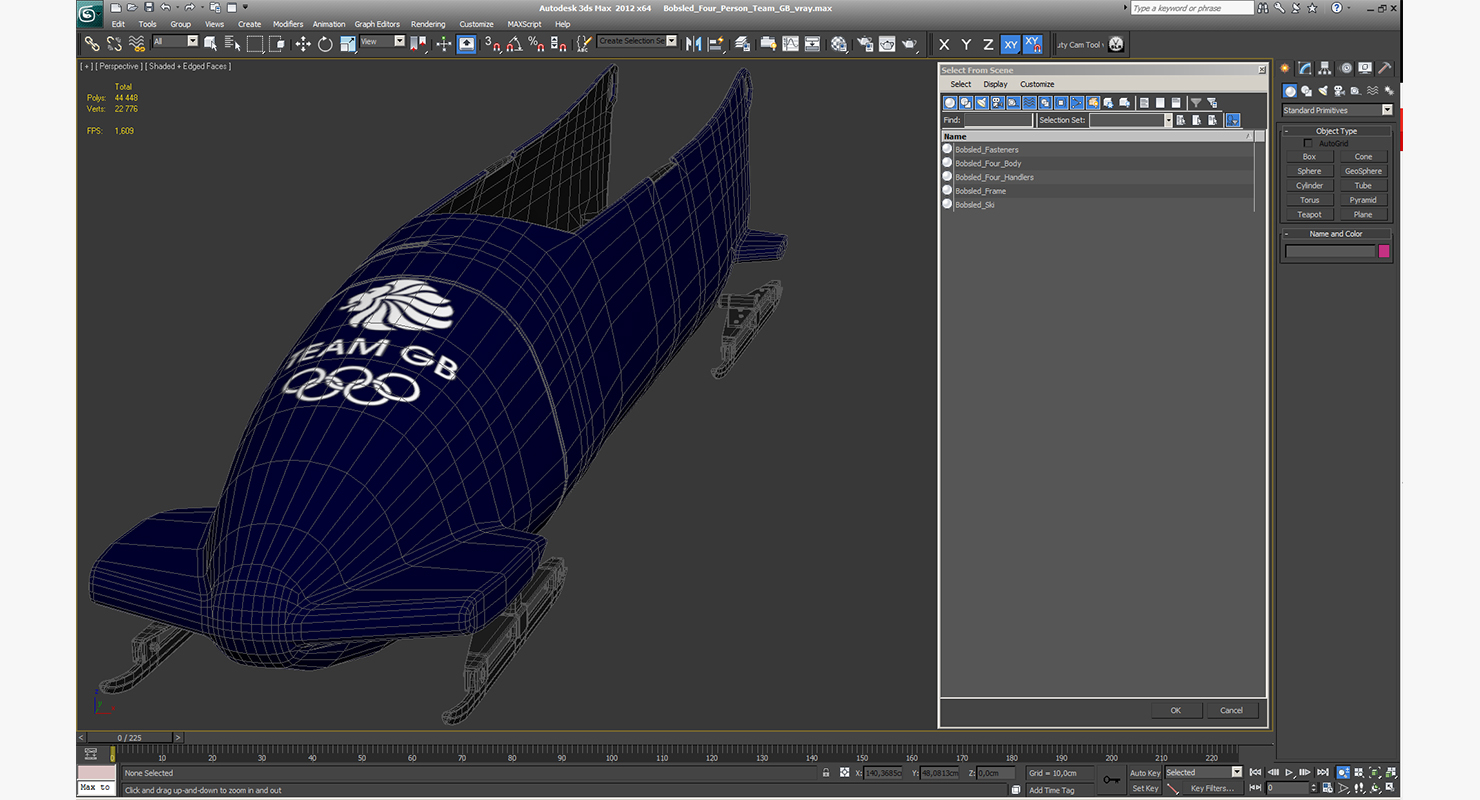Open the Rendering menu
Viewport: 1480px width, 800px height.
(x=428, y=24)
